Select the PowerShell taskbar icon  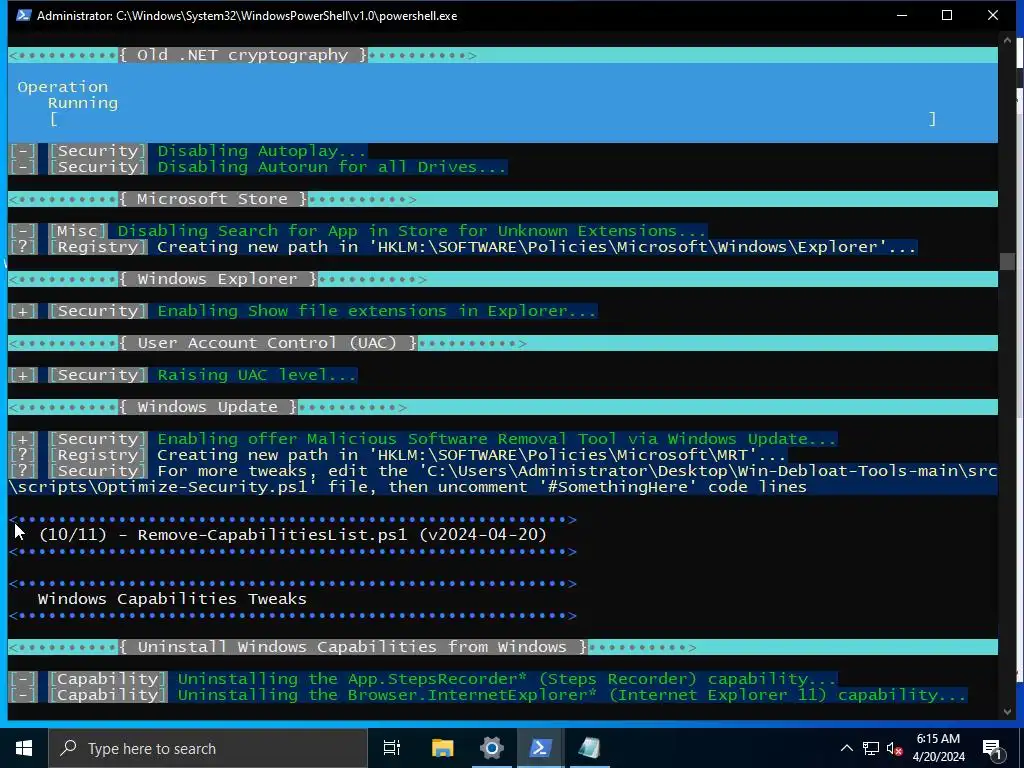pos(540,748)
